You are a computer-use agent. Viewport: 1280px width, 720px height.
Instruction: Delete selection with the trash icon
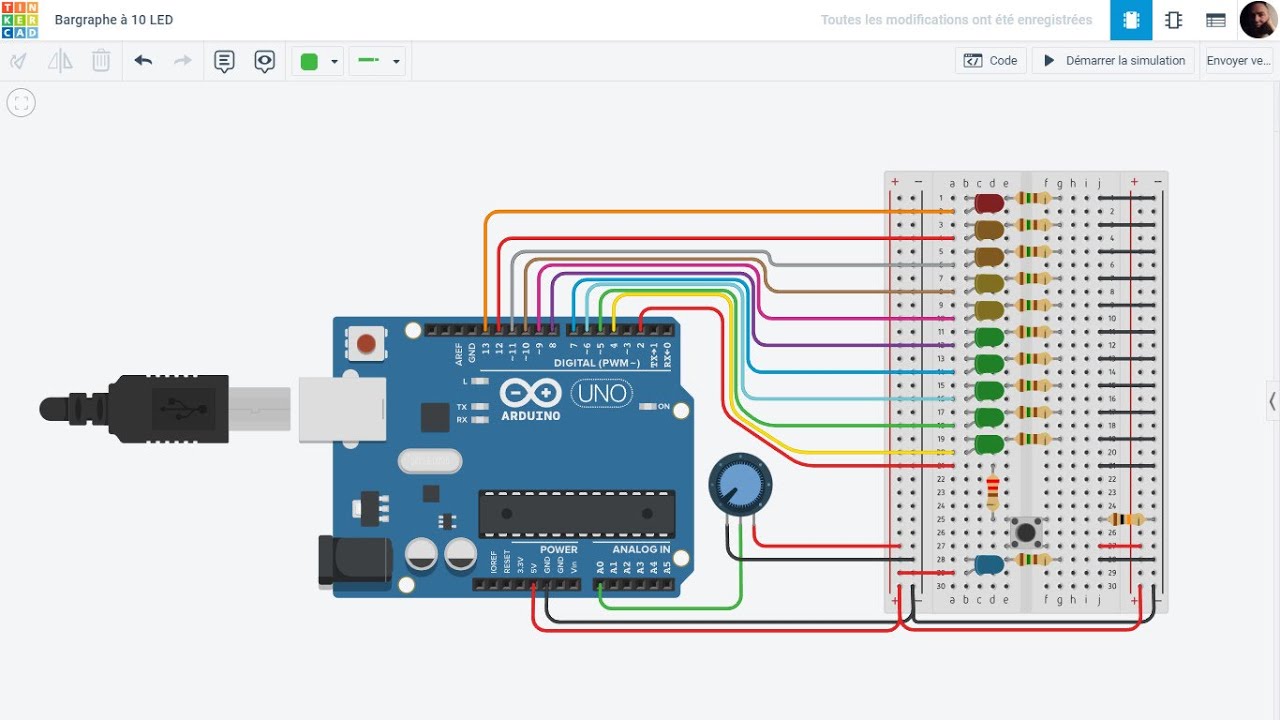tap(101, 61)
